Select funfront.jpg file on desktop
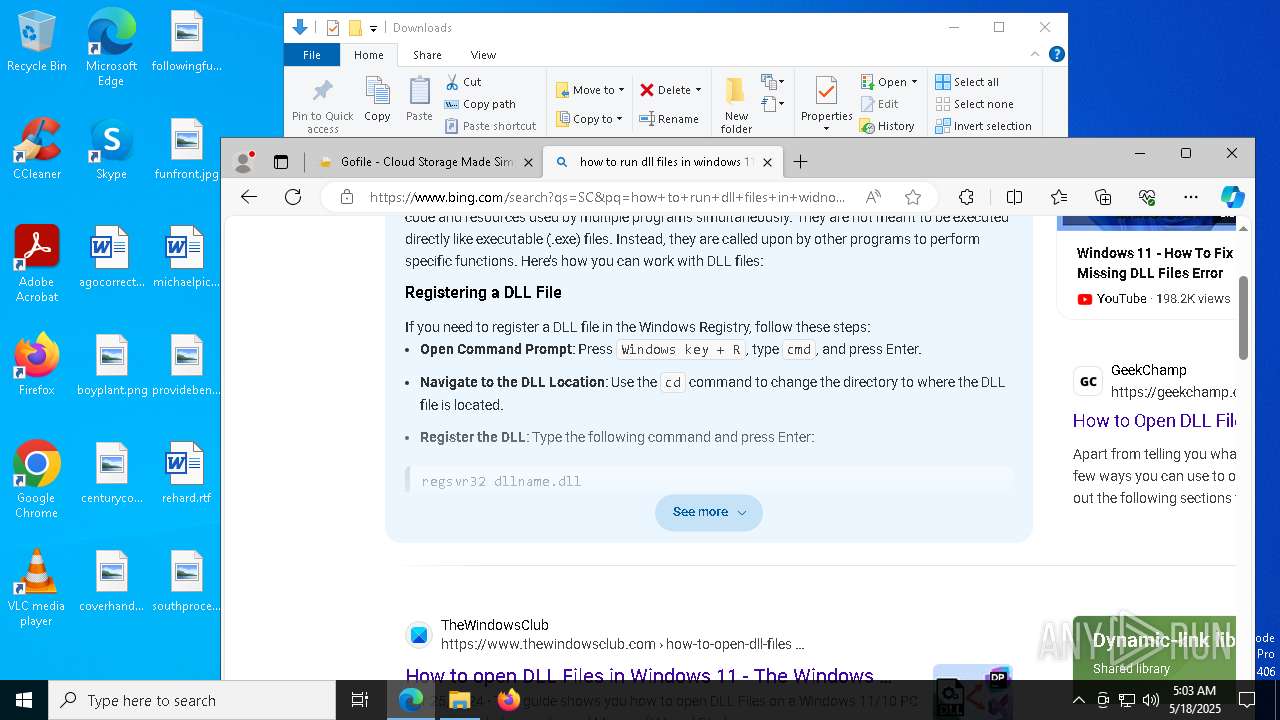 tap(186, 149)
